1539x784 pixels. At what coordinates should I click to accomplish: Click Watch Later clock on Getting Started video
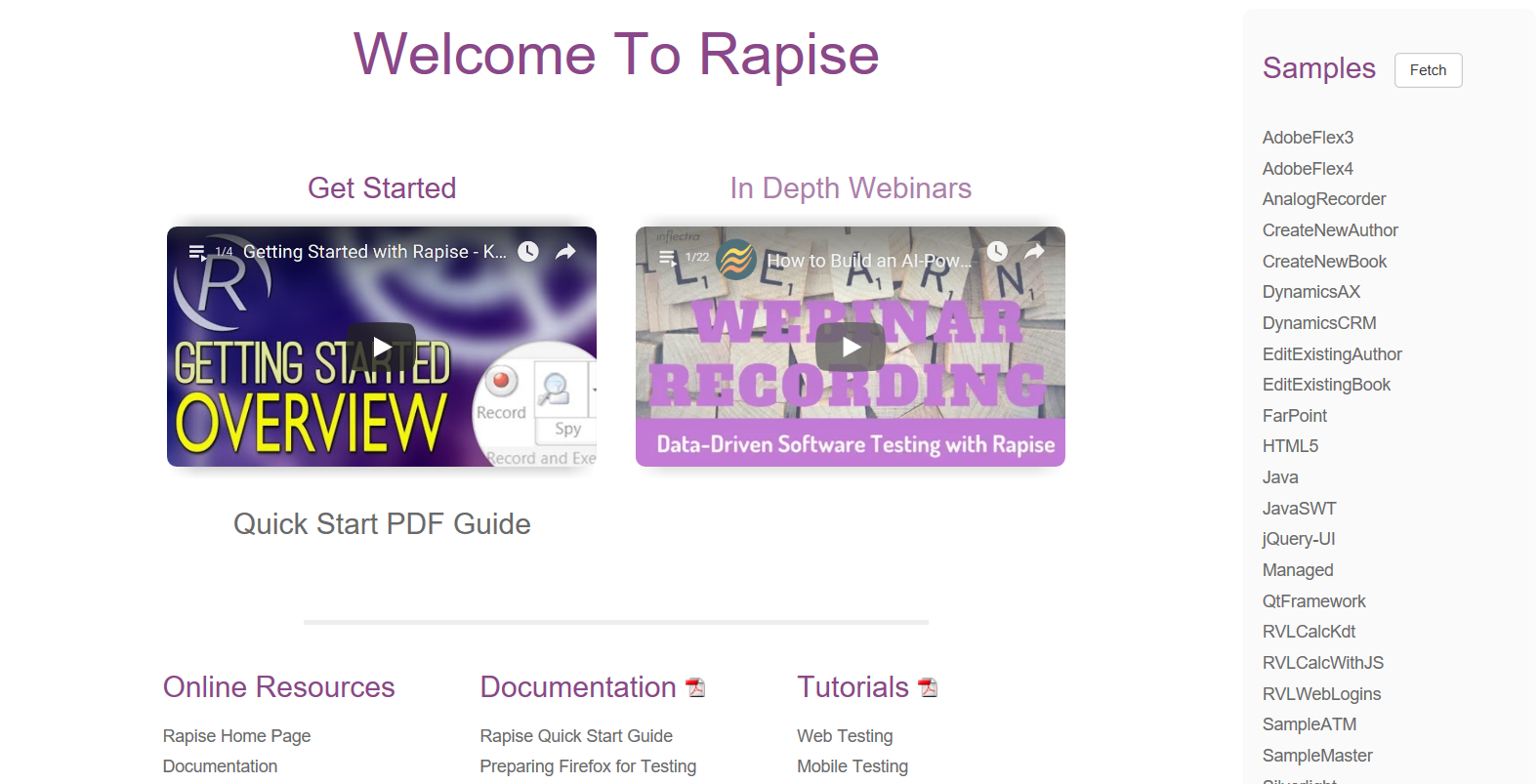(x=528, y=252)
